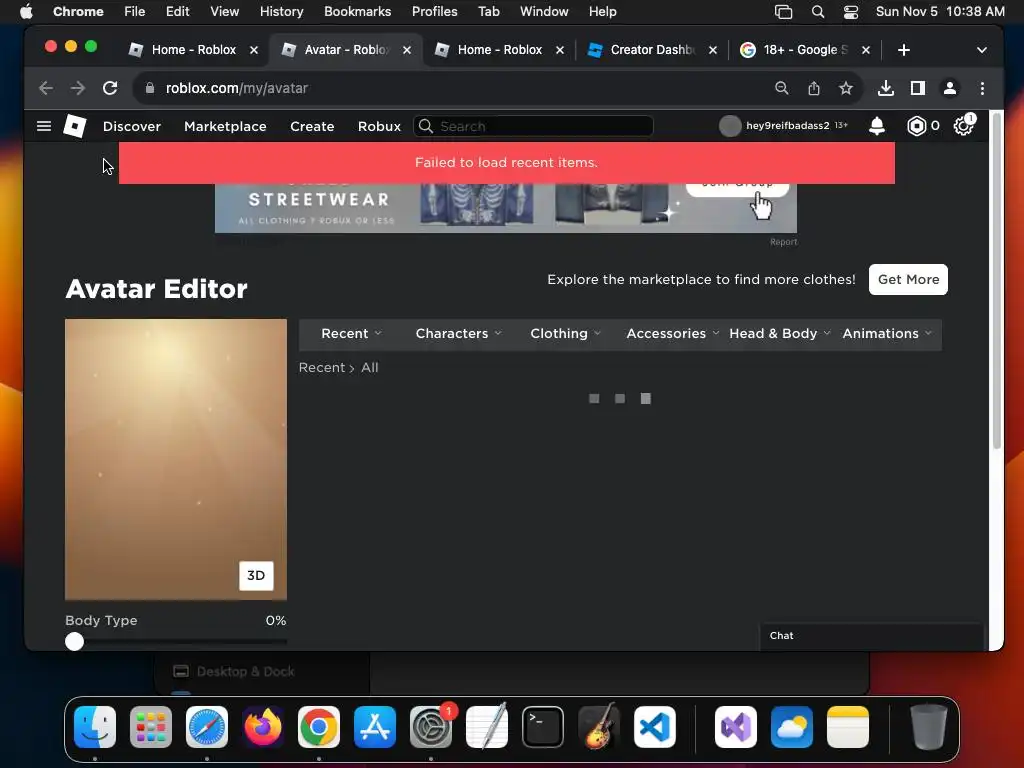This screenshot has height=768, width=1024.
Task: Open a new Chrome tab
Action: click(903, 50)
